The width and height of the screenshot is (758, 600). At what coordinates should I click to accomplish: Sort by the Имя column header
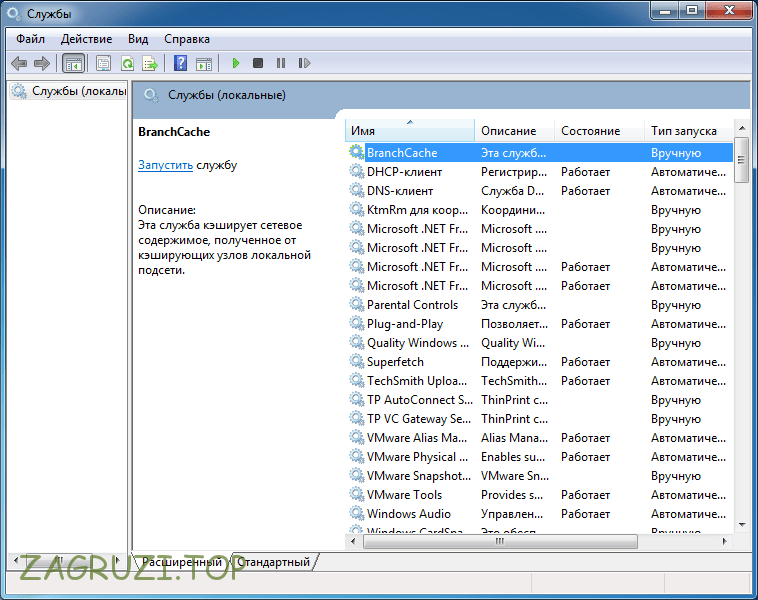tap(410, 131)
